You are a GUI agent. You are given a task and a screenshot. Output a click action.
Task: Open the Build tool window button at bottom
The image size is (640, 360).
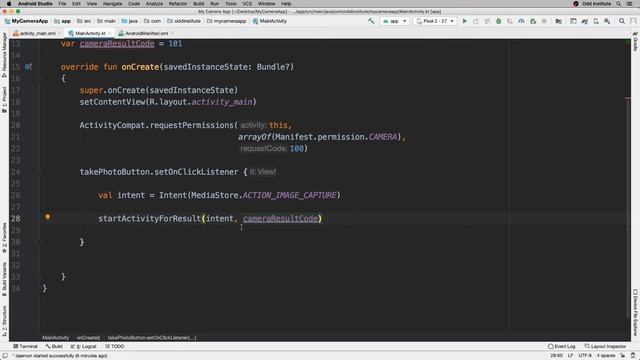54,346
